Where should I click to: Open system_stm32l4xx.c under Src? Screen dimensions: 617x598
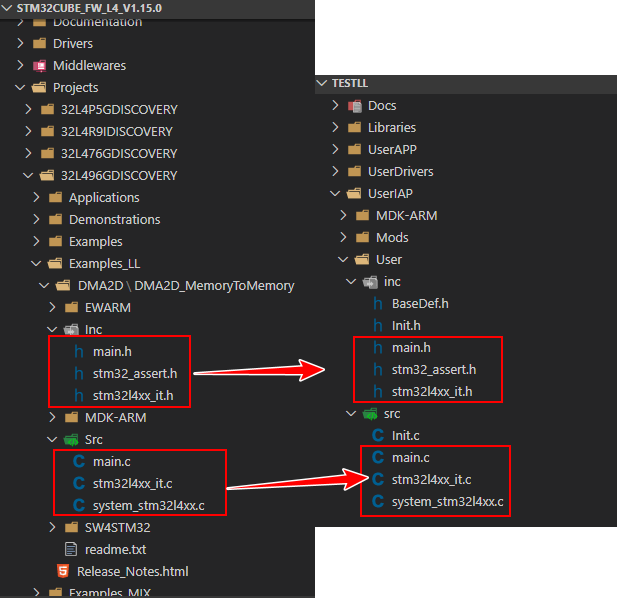coord(148,506)
